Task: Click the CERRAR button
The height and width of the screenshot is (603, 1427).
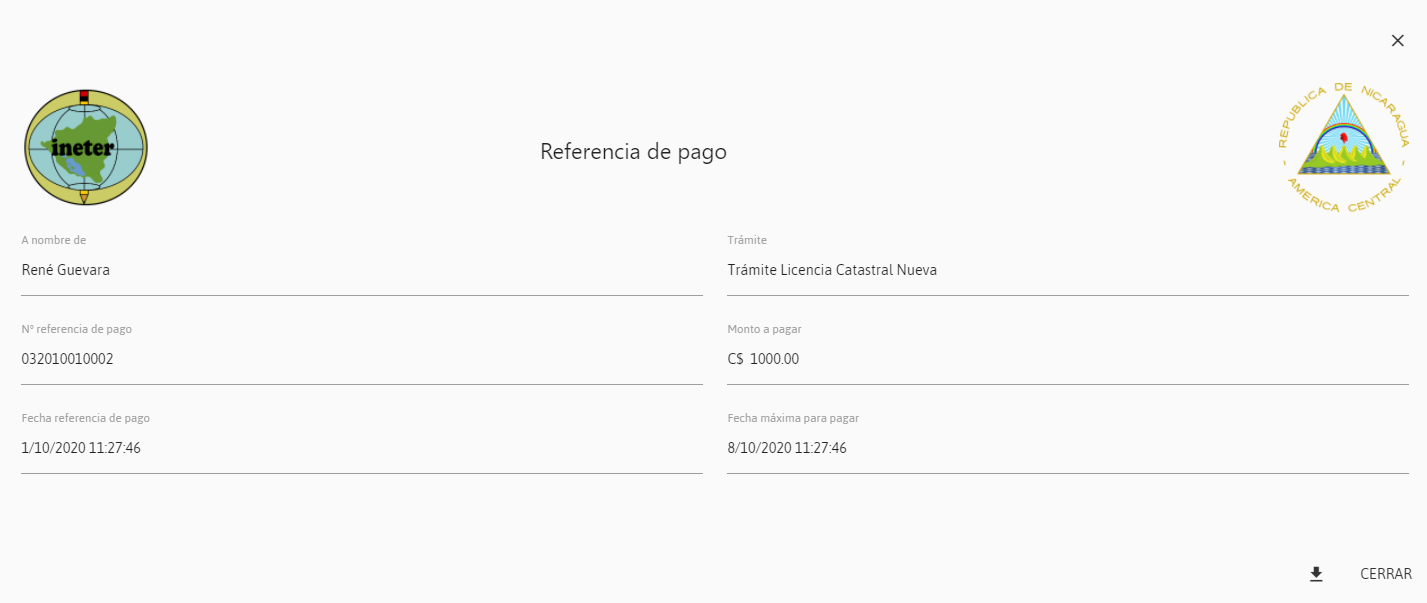Action: 1386,574
